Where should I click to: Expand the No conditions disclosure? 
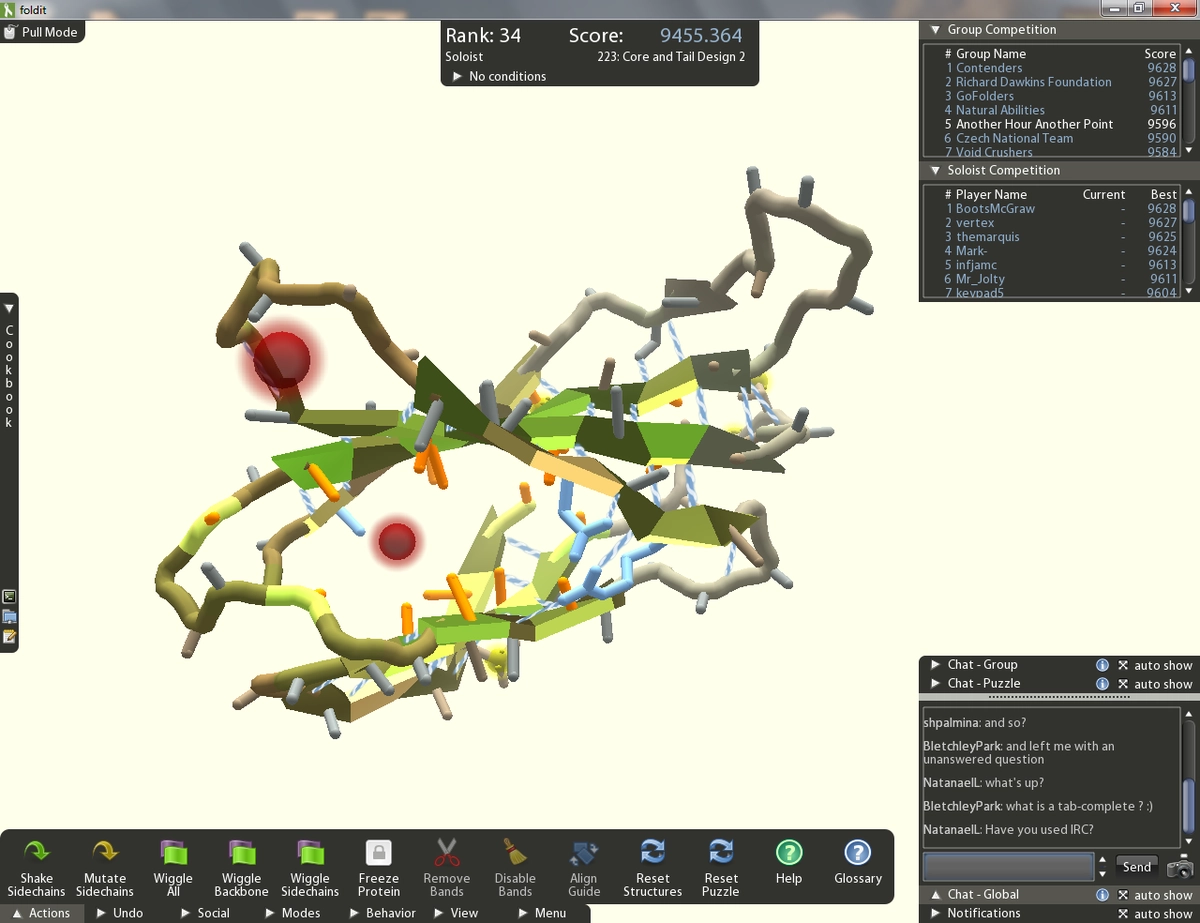tap(459, 77)
